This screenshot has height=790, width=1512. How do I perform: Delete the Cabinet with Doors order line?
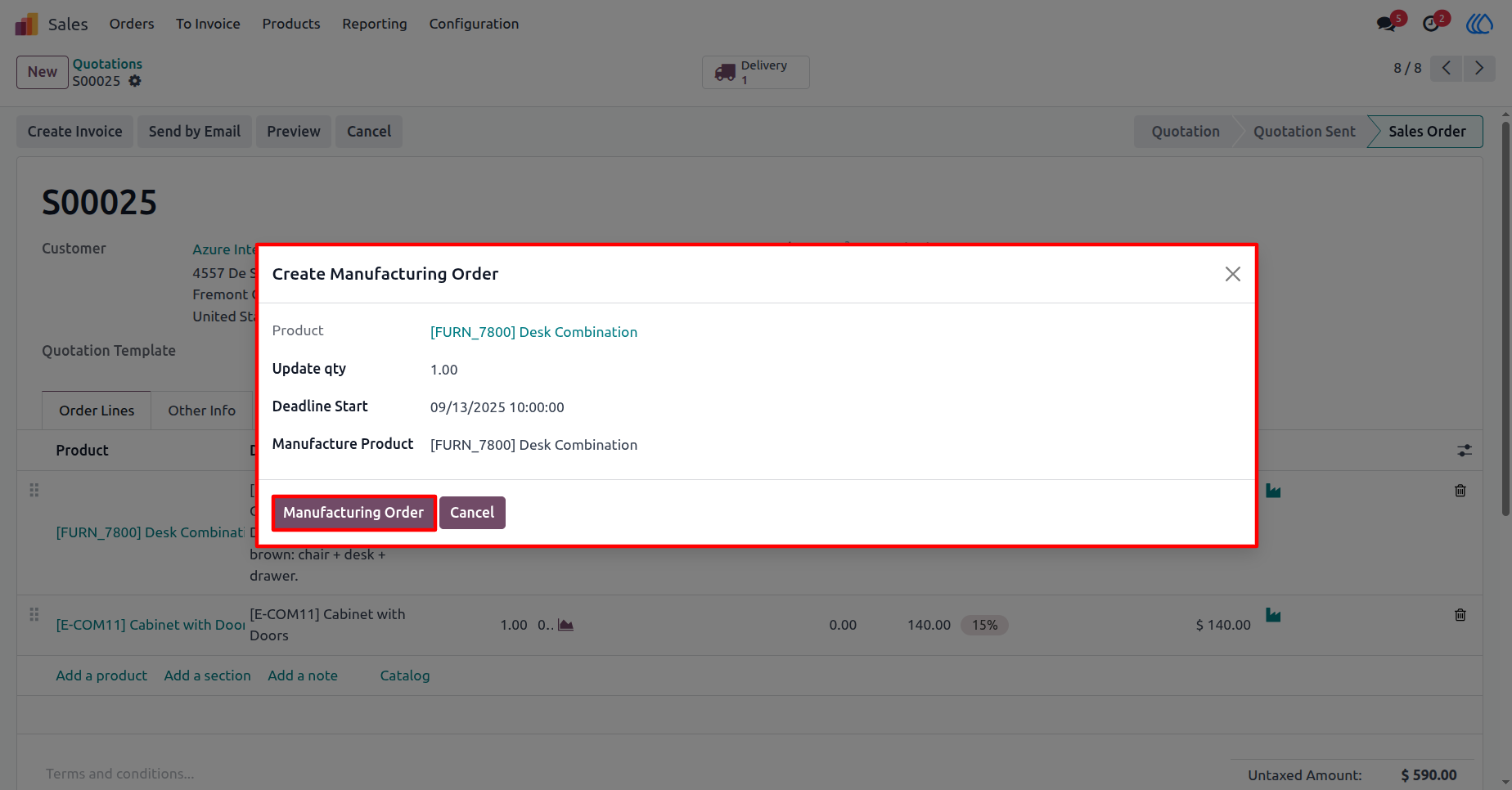(x=1460, y=615)
